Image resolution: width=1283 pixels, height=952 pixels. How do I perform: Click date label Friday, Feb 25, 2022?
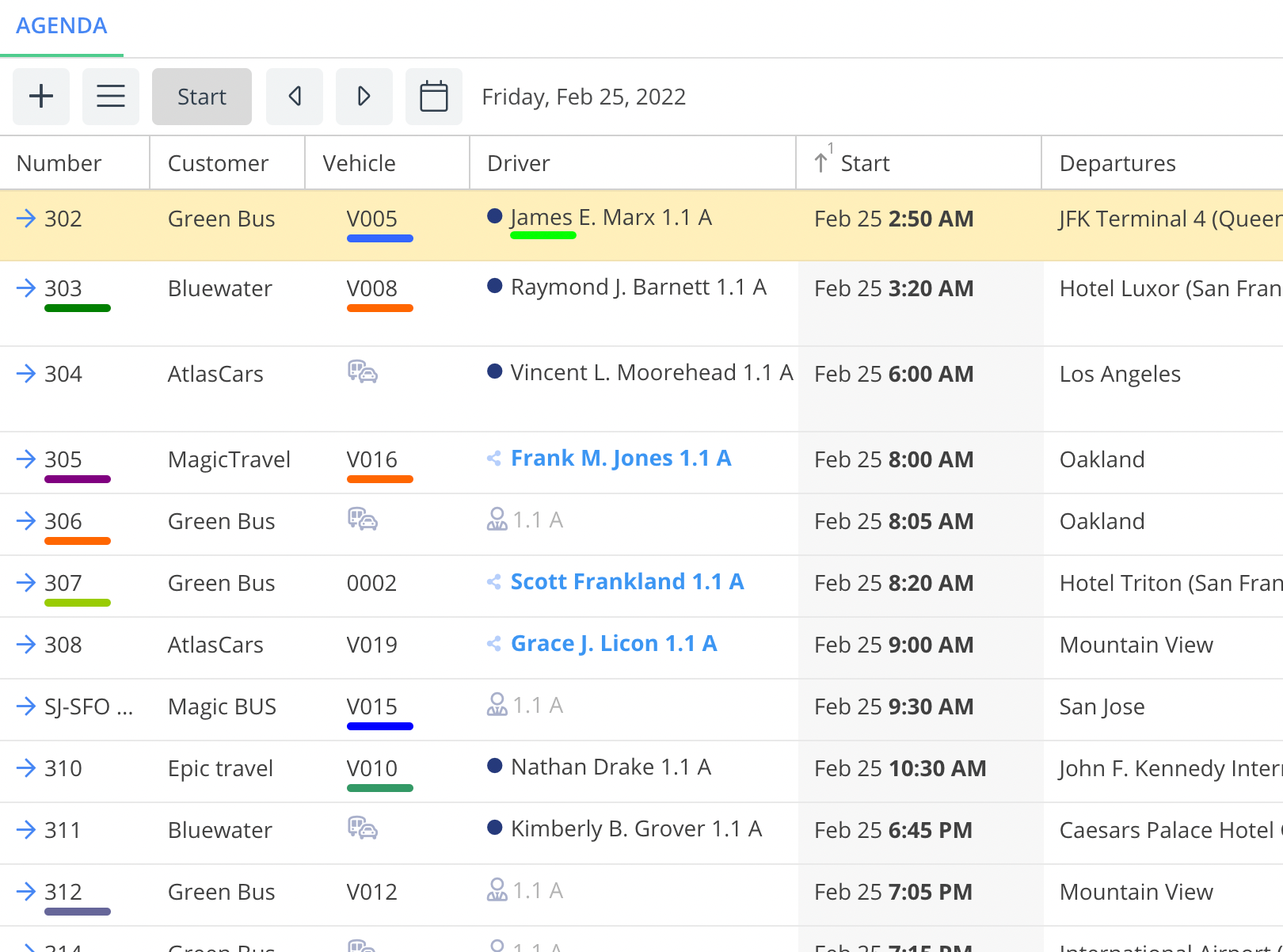[584, 97]
